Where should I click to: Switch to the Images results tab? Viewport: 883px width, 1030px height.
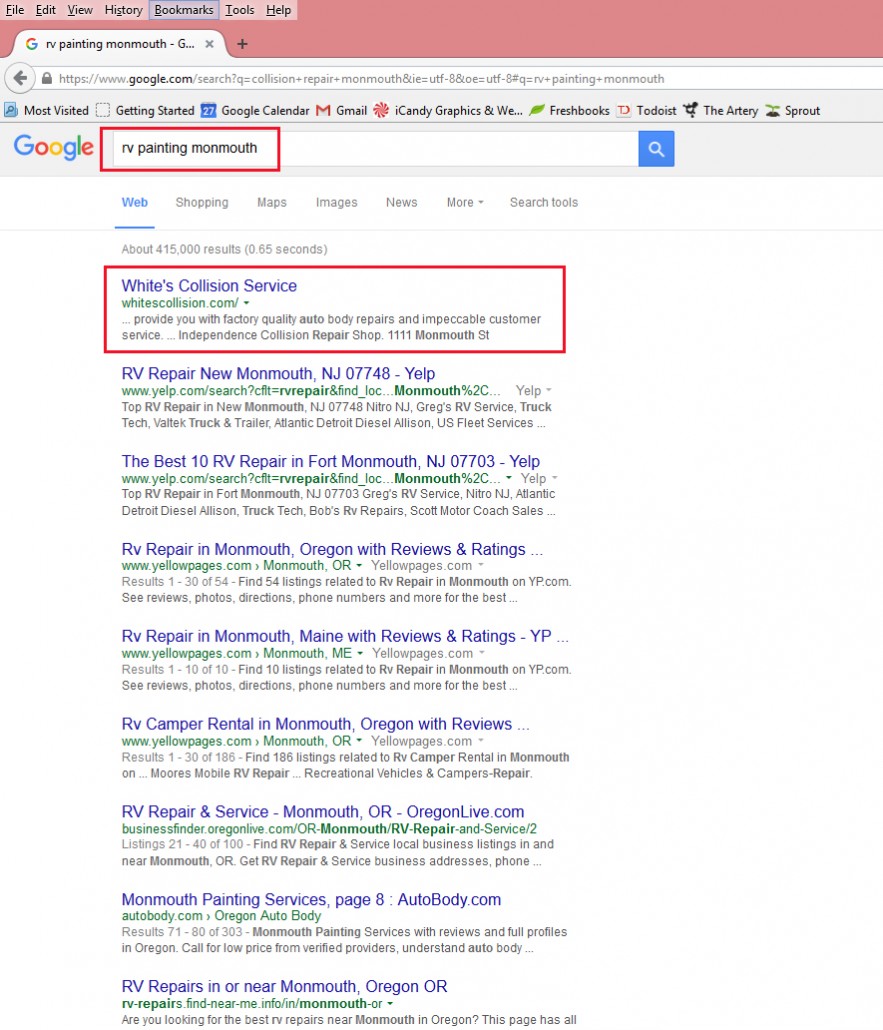coord(336,202)
